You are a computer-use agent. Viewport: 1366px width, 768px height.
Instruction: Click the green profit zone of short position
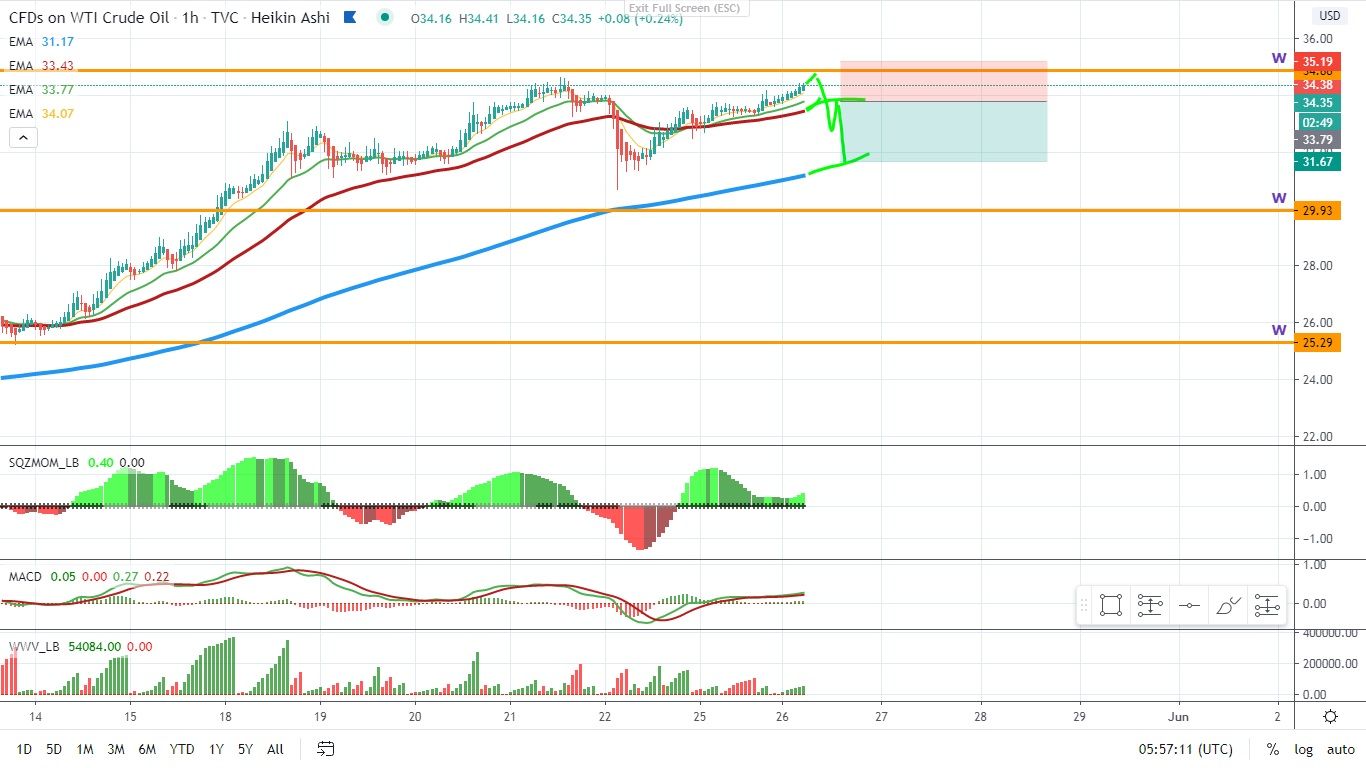point(943,131)
